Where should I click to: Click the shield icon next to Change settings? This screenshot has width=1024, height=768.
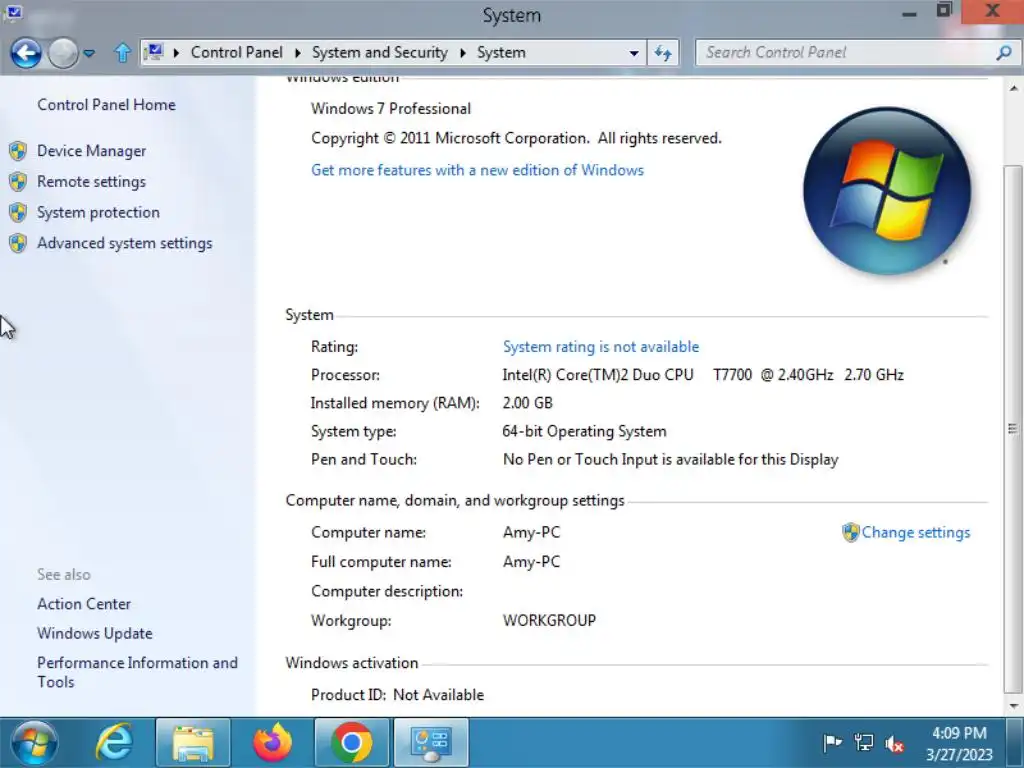(850, 532)
